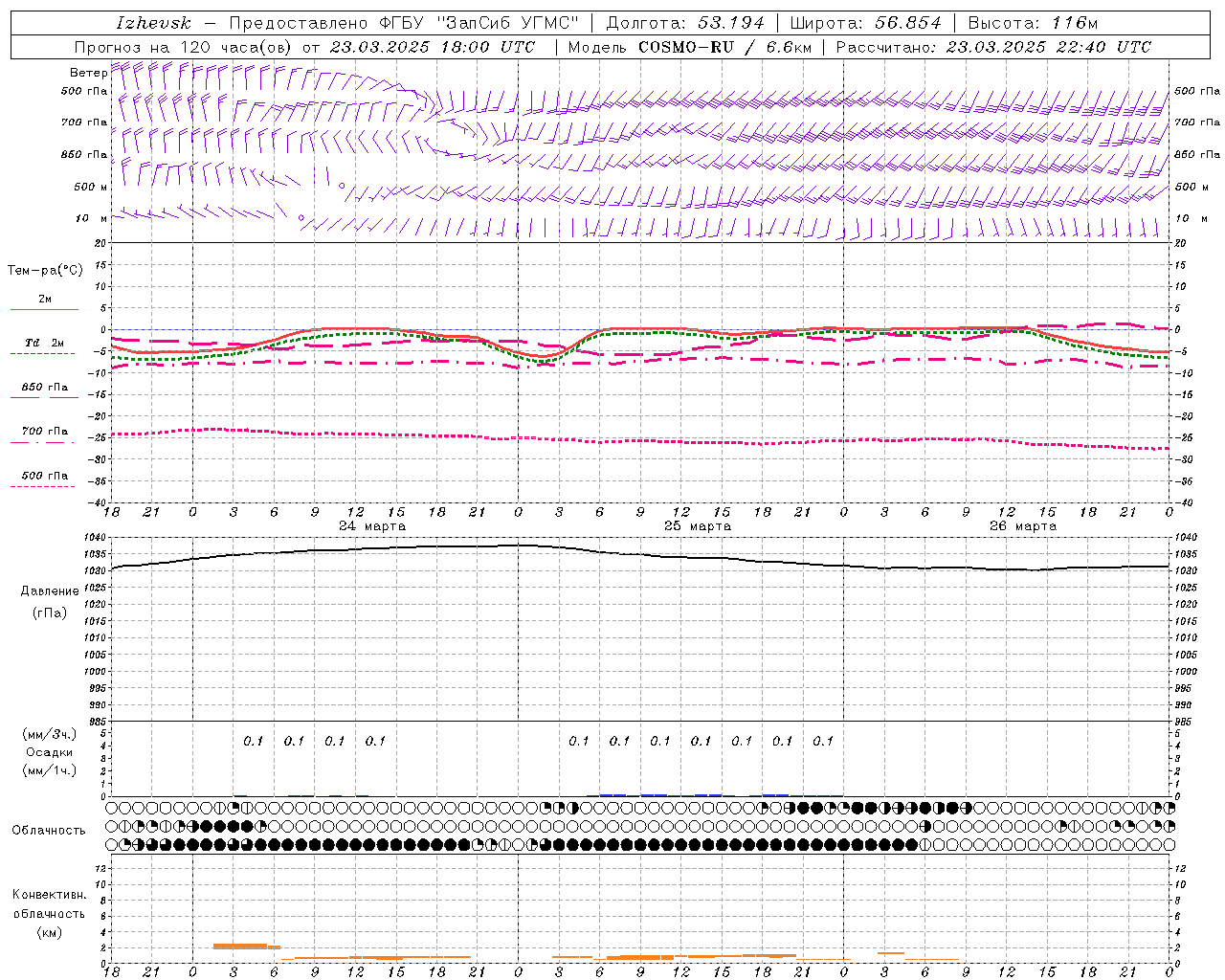Click 850 гПа wind level label on right
Screen dimensions: 1225x980
(x=1197, y=154)
